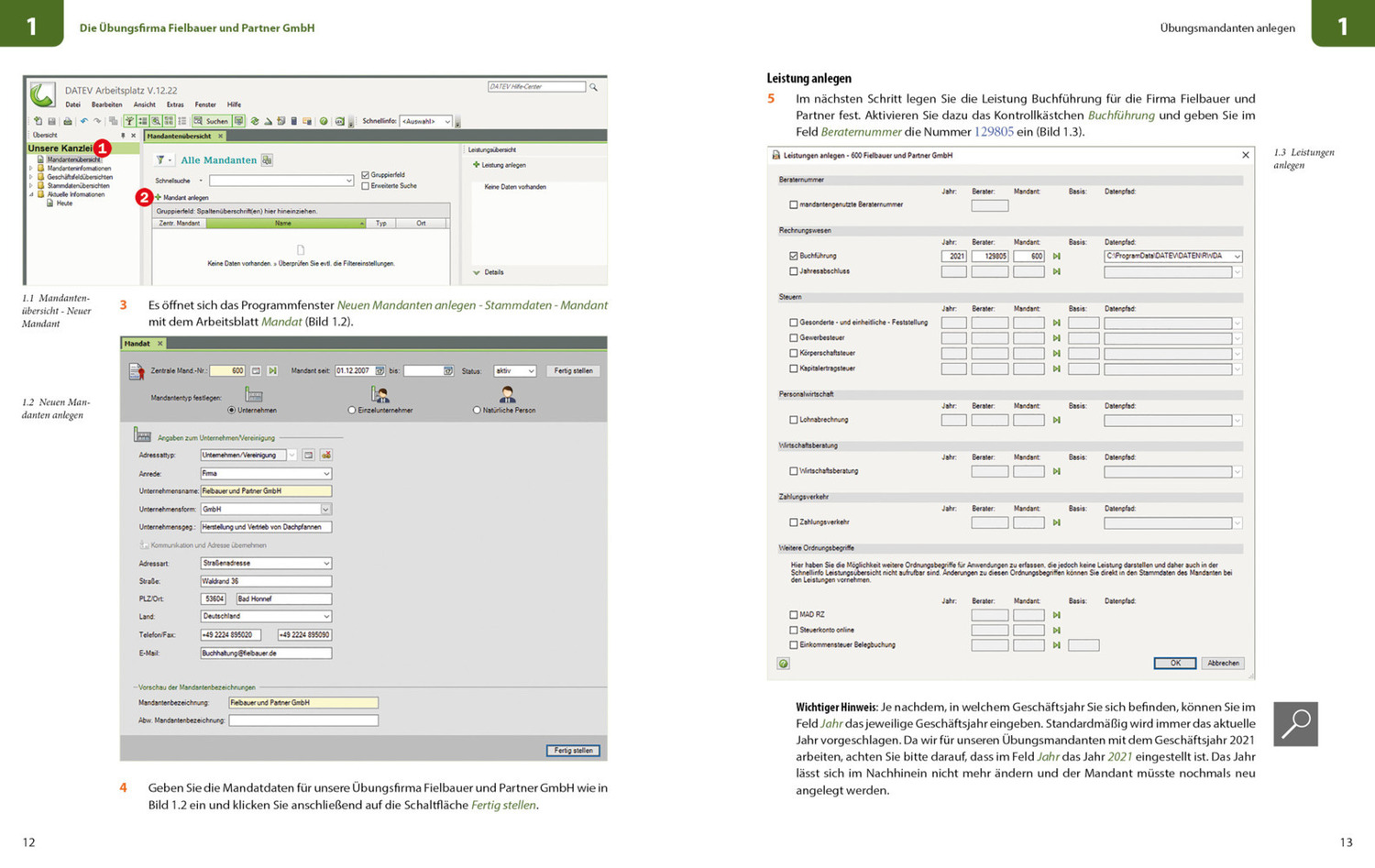Click green arrow in the Gewerbesteuer row
Image resolution: width=1375 pixels, height=868 pixels.
point(1056,338)
